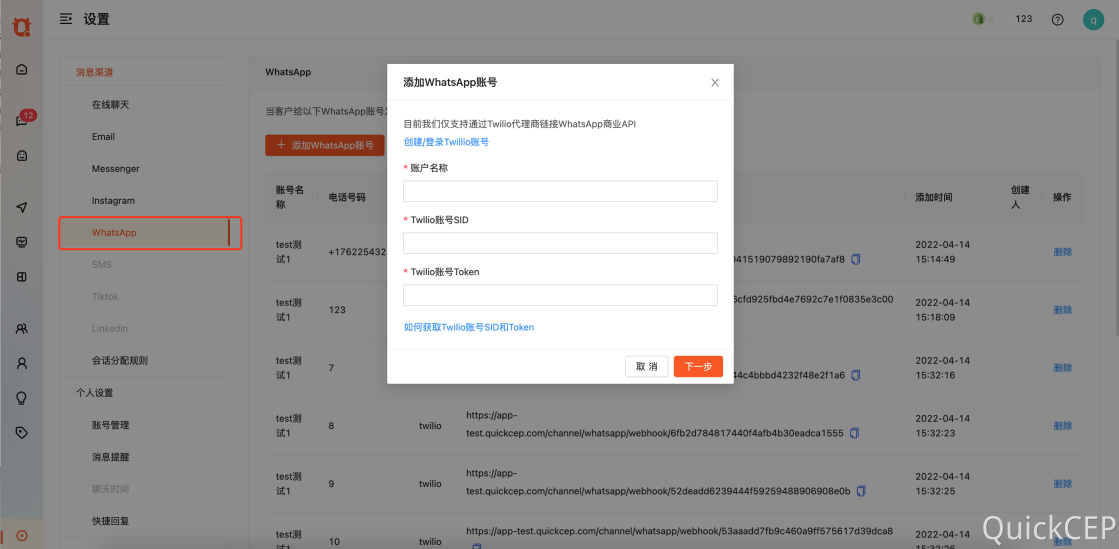Image resolution: width=1119 pixels, height=549 pixels.
Task: Select Linkedin in settings menu
Action: (x=109, y=328)
